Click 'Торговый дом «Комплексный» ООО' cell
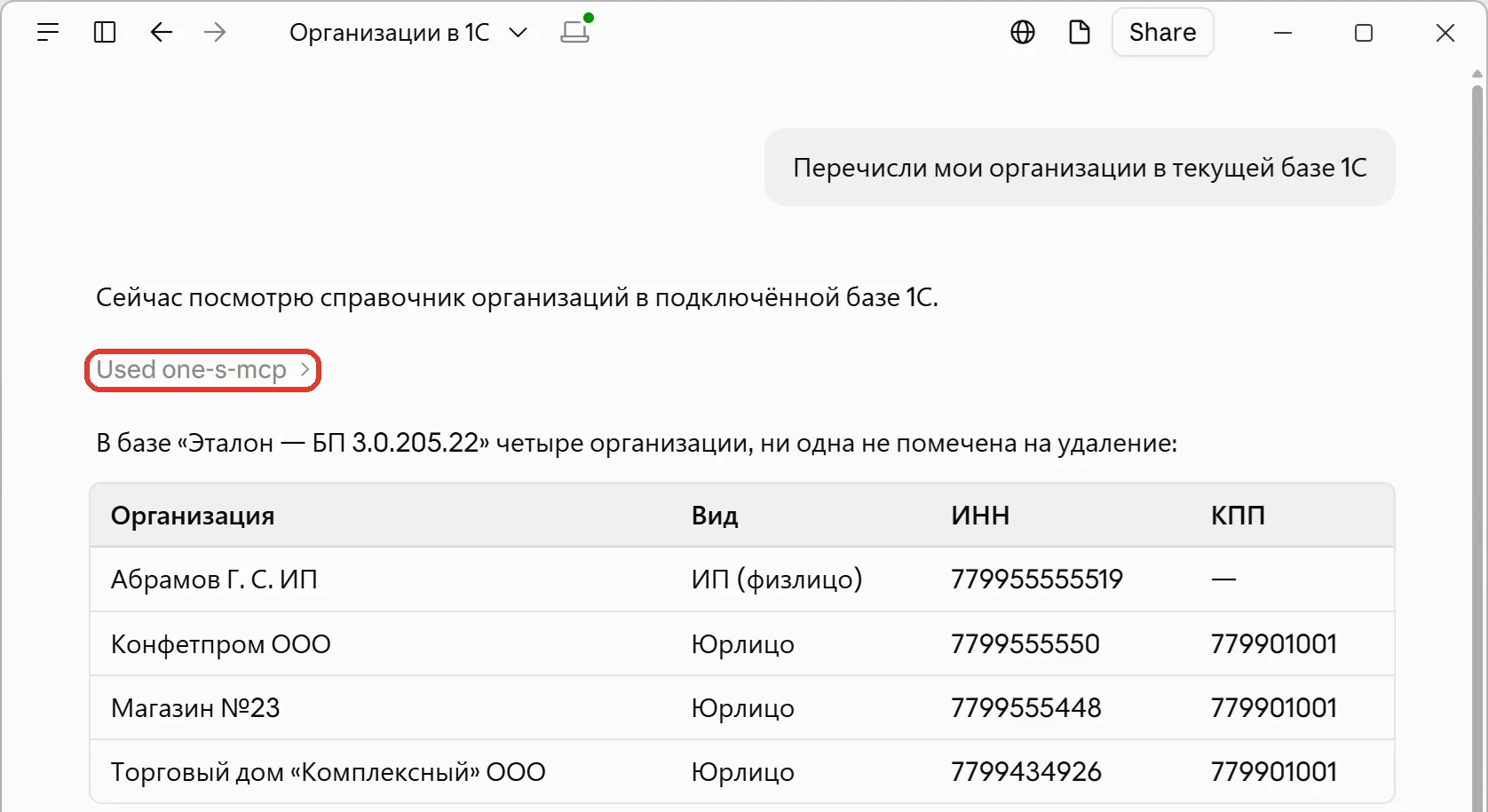 328,772
